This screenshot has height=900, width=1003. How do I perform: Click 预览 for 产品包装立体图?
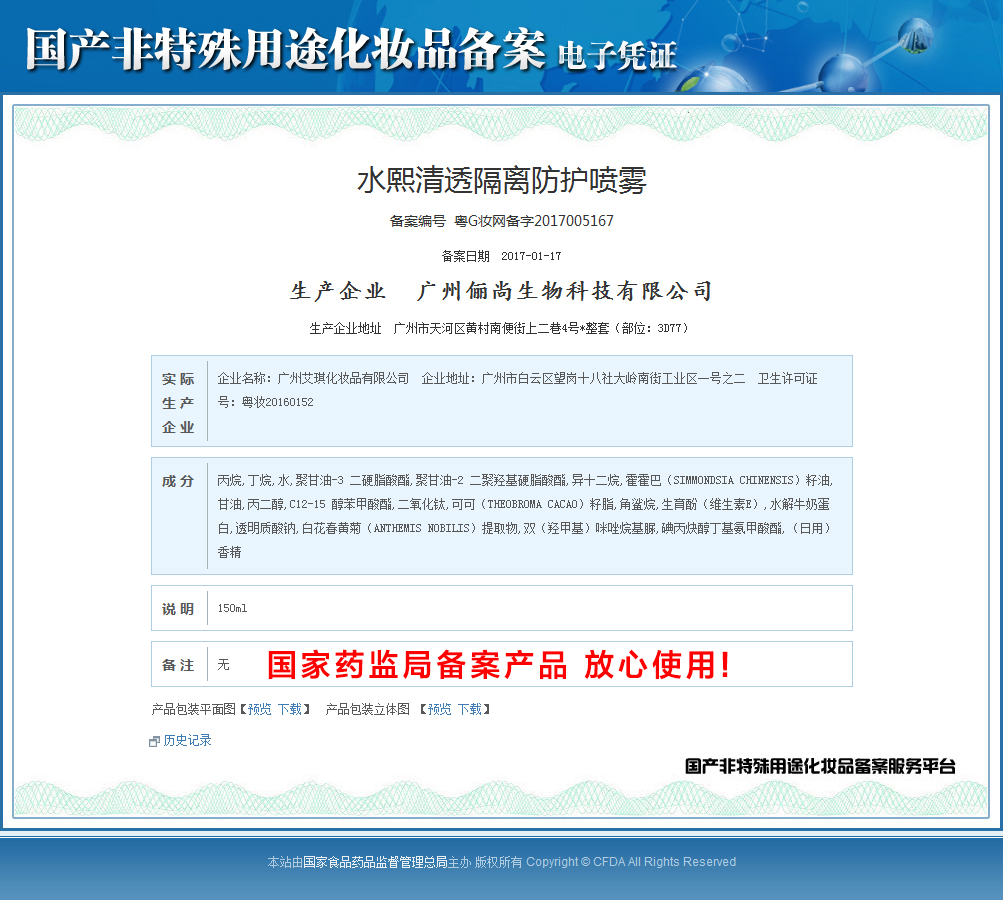tap(439, 709)
